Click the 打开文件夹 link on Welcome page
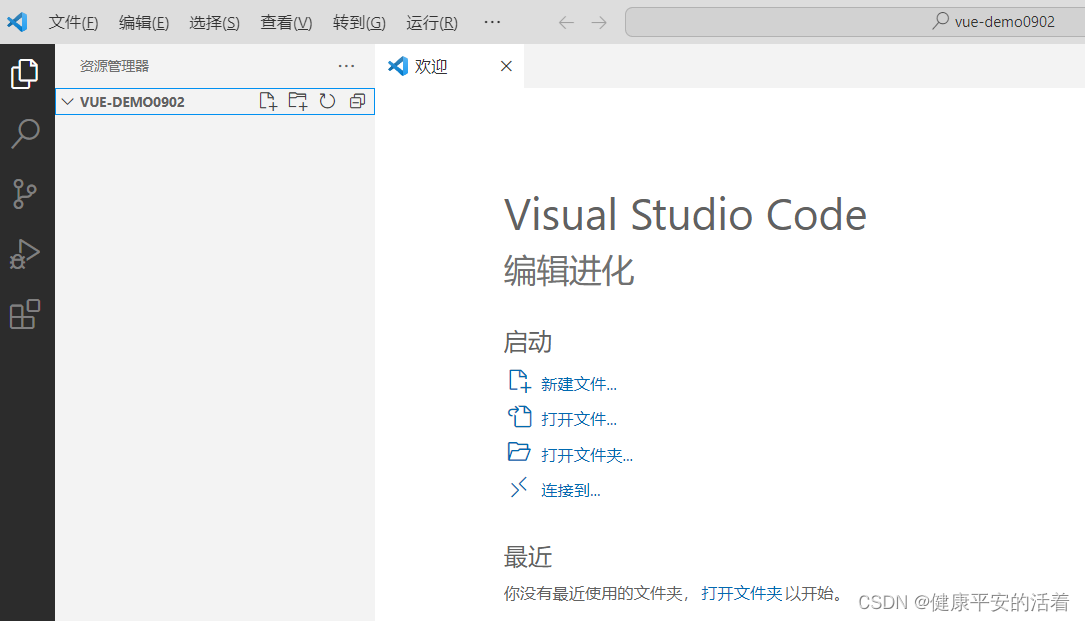Image resolution: width=1085 pixels, height=621 pixels. tap(586, 454)
